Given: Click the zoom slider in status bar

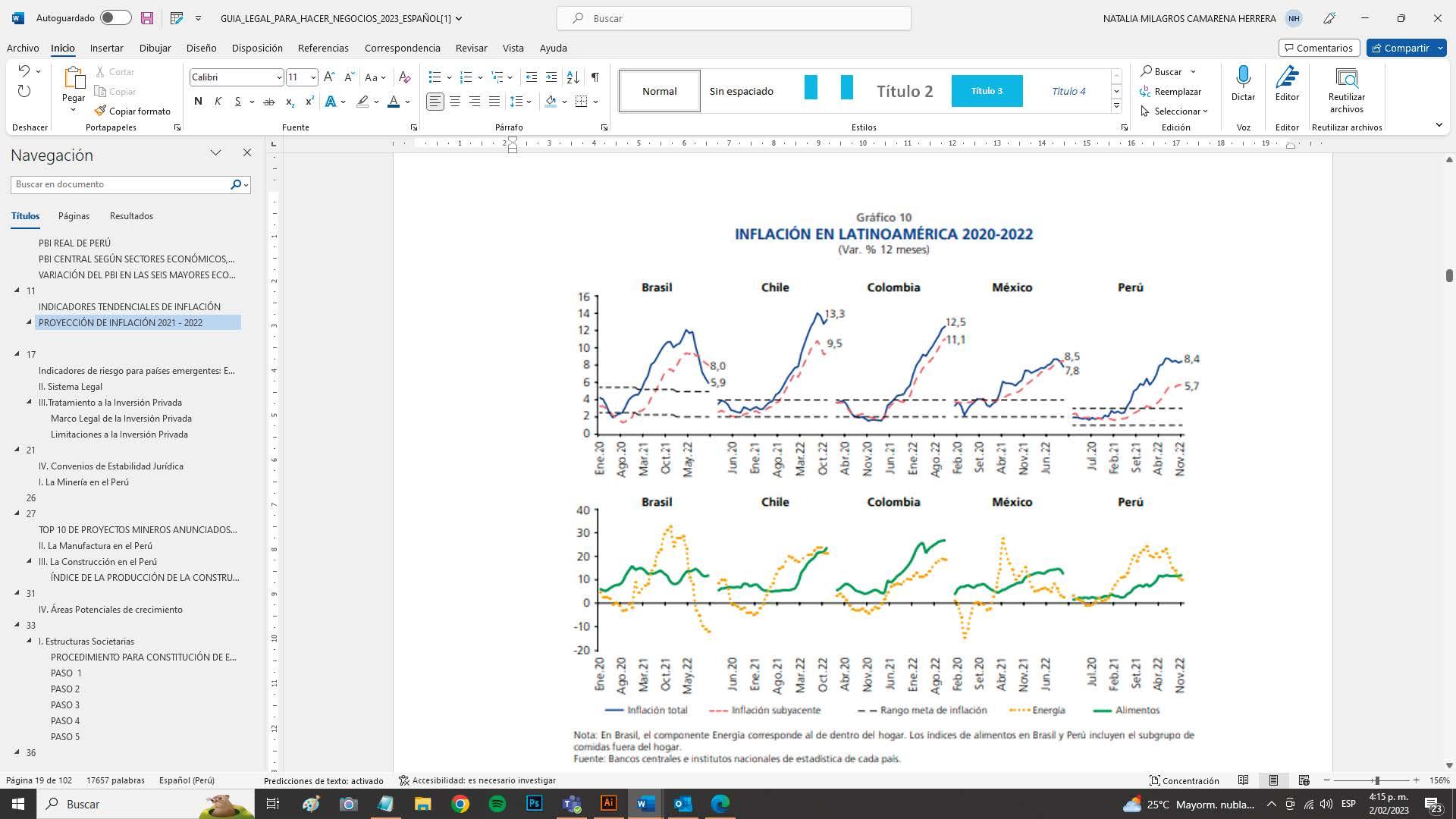Looking at the screenshot, I should coord(1376,780).
